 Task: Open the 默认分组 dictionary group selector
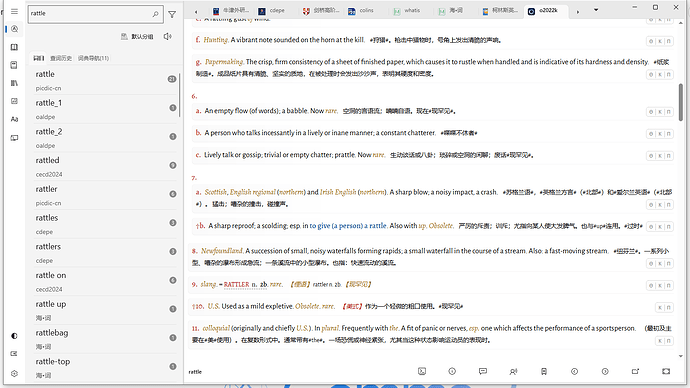tap(137, 37)
